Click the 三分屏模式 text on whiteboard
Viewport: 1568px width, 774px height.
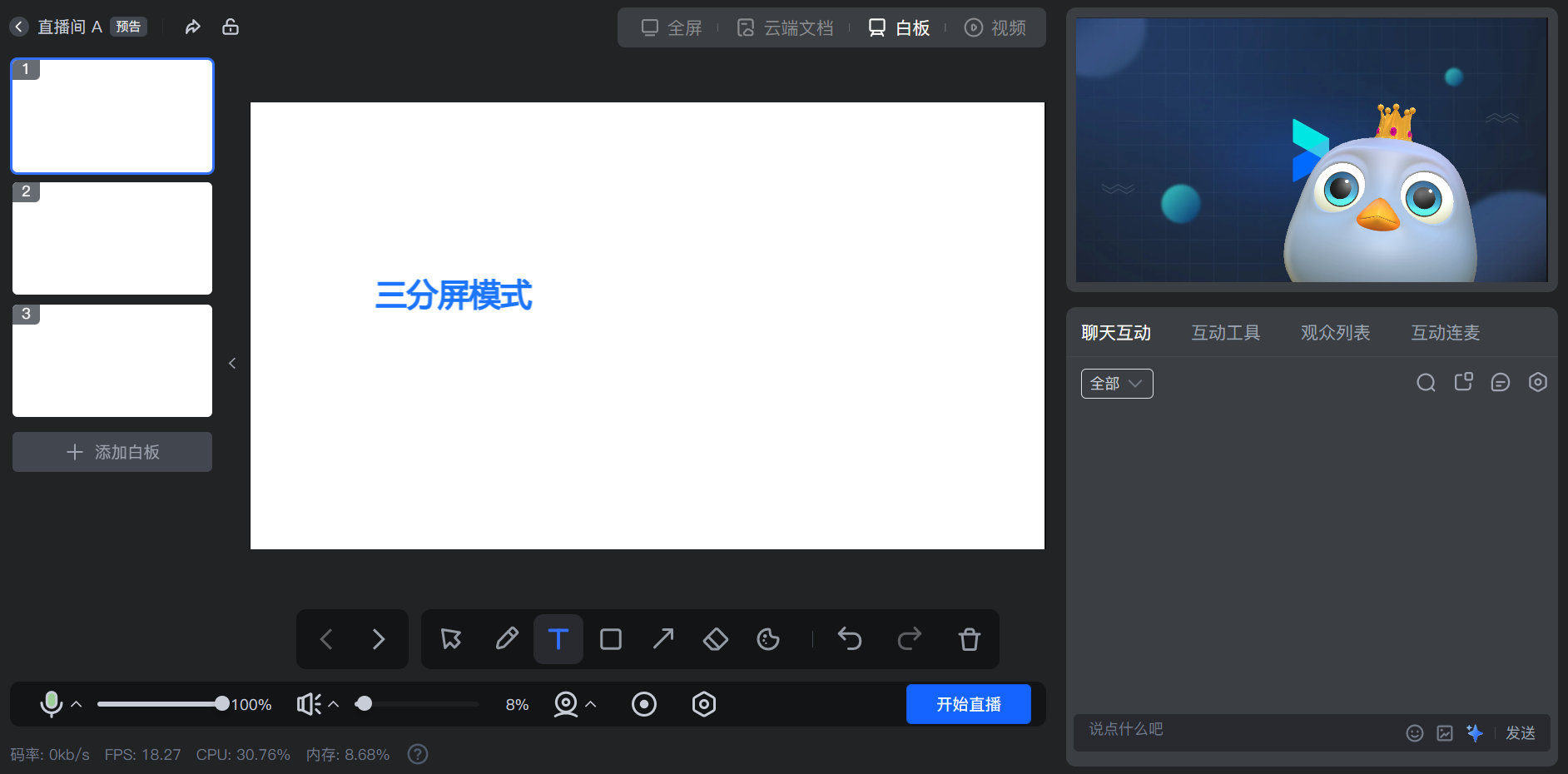pos(454,295)
